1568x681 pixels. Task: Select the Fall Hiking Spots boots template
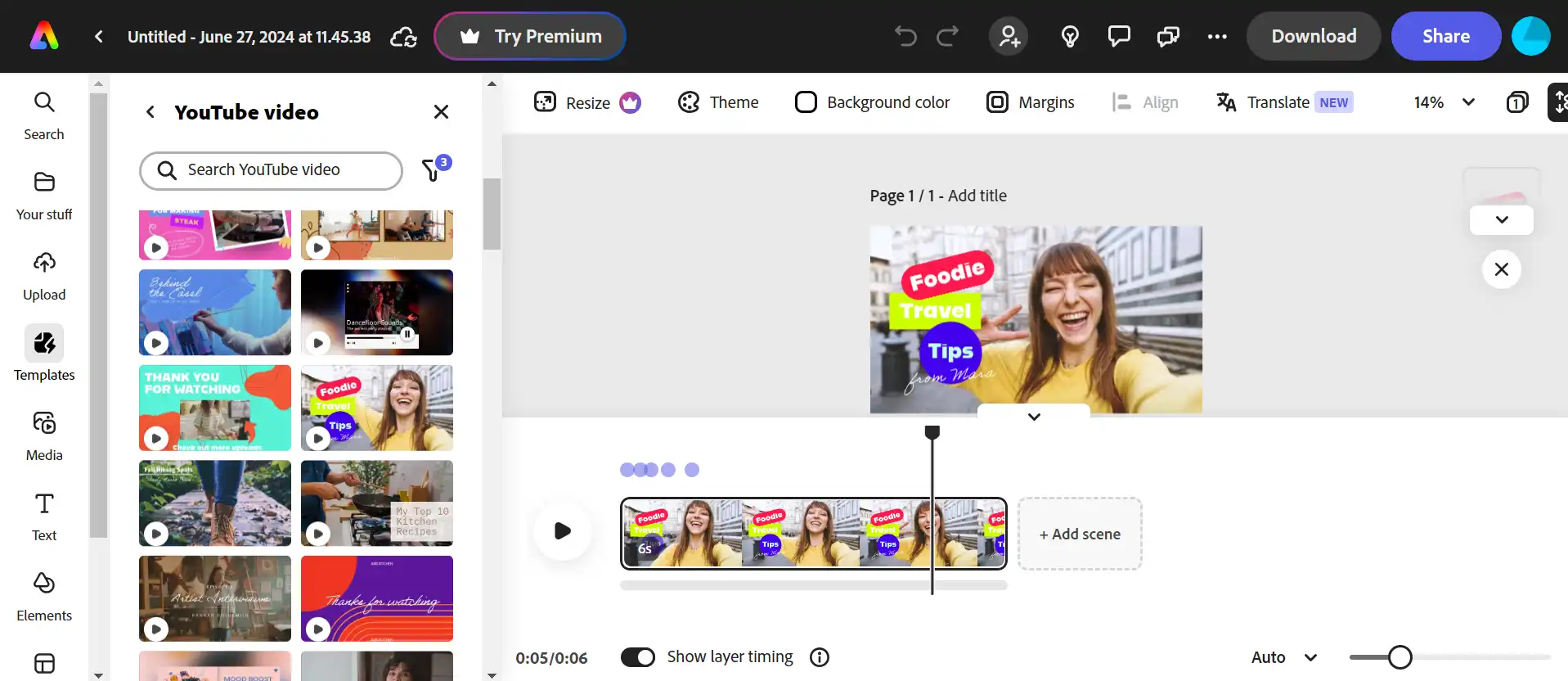point(215,503)
